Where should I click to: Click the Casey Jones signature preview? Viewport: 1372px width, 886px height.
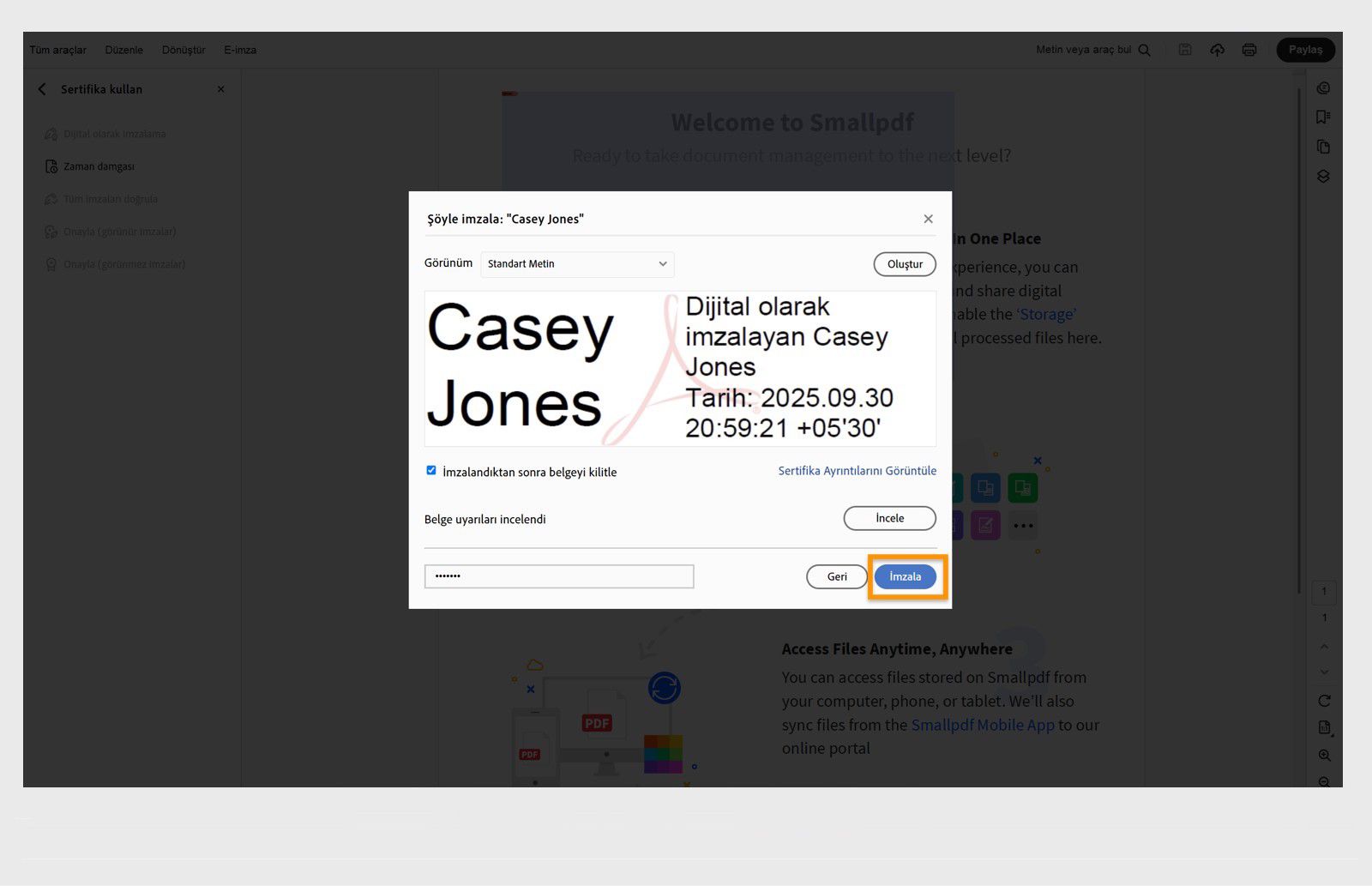[680, 369]
